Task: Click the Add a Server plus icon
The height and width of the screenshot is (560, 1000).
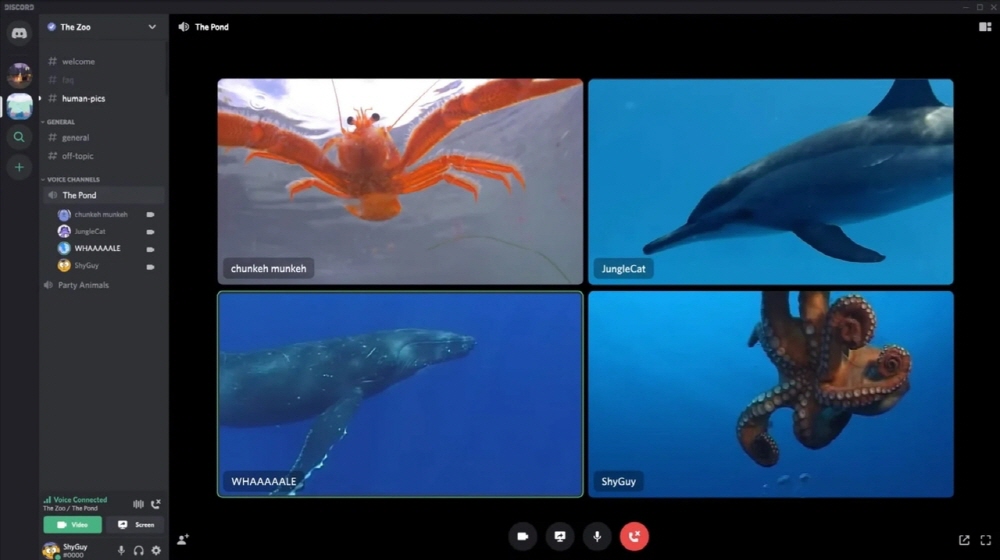Action: [x=19, y=167]
